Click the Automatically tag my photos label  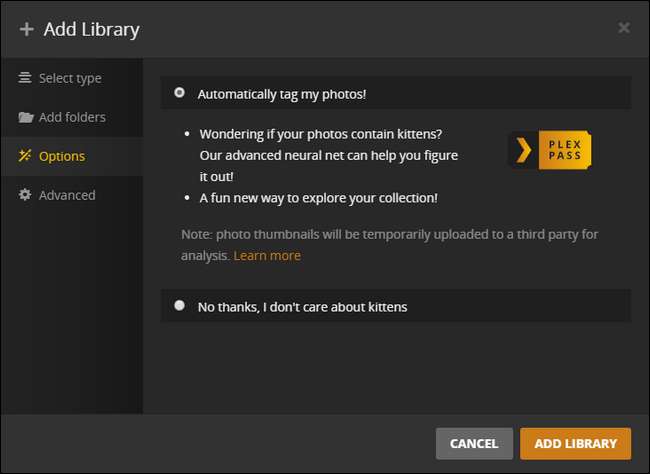[281, 93]
